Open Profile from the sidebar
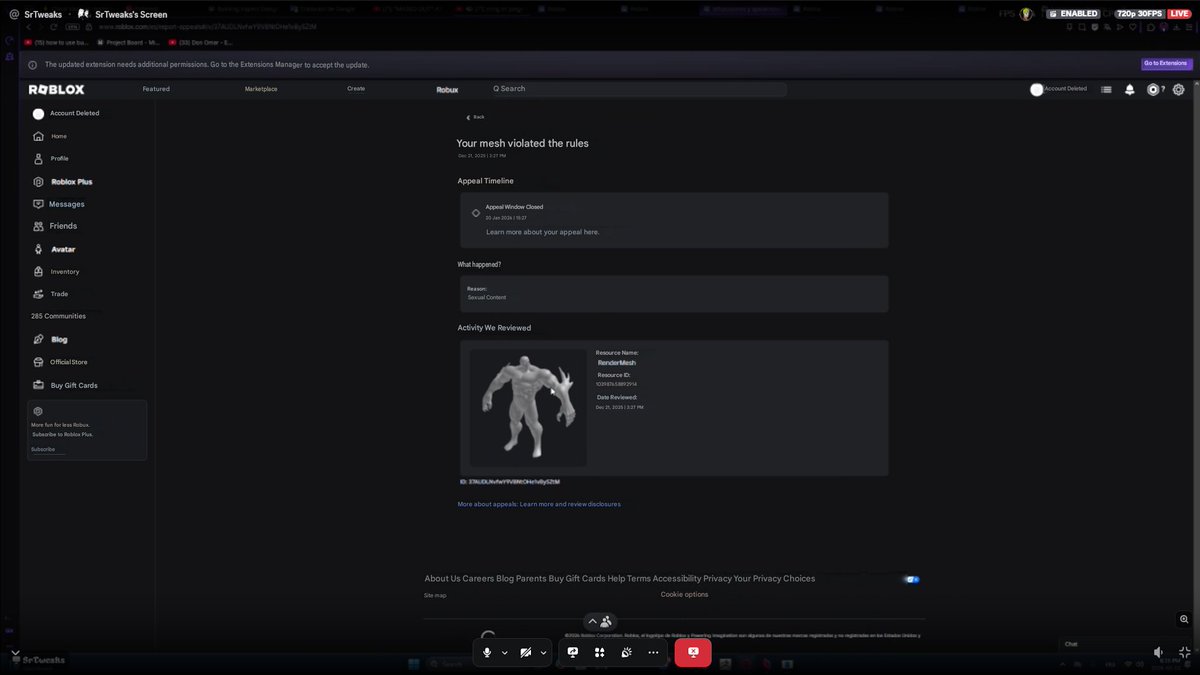 tap(51, 158)
